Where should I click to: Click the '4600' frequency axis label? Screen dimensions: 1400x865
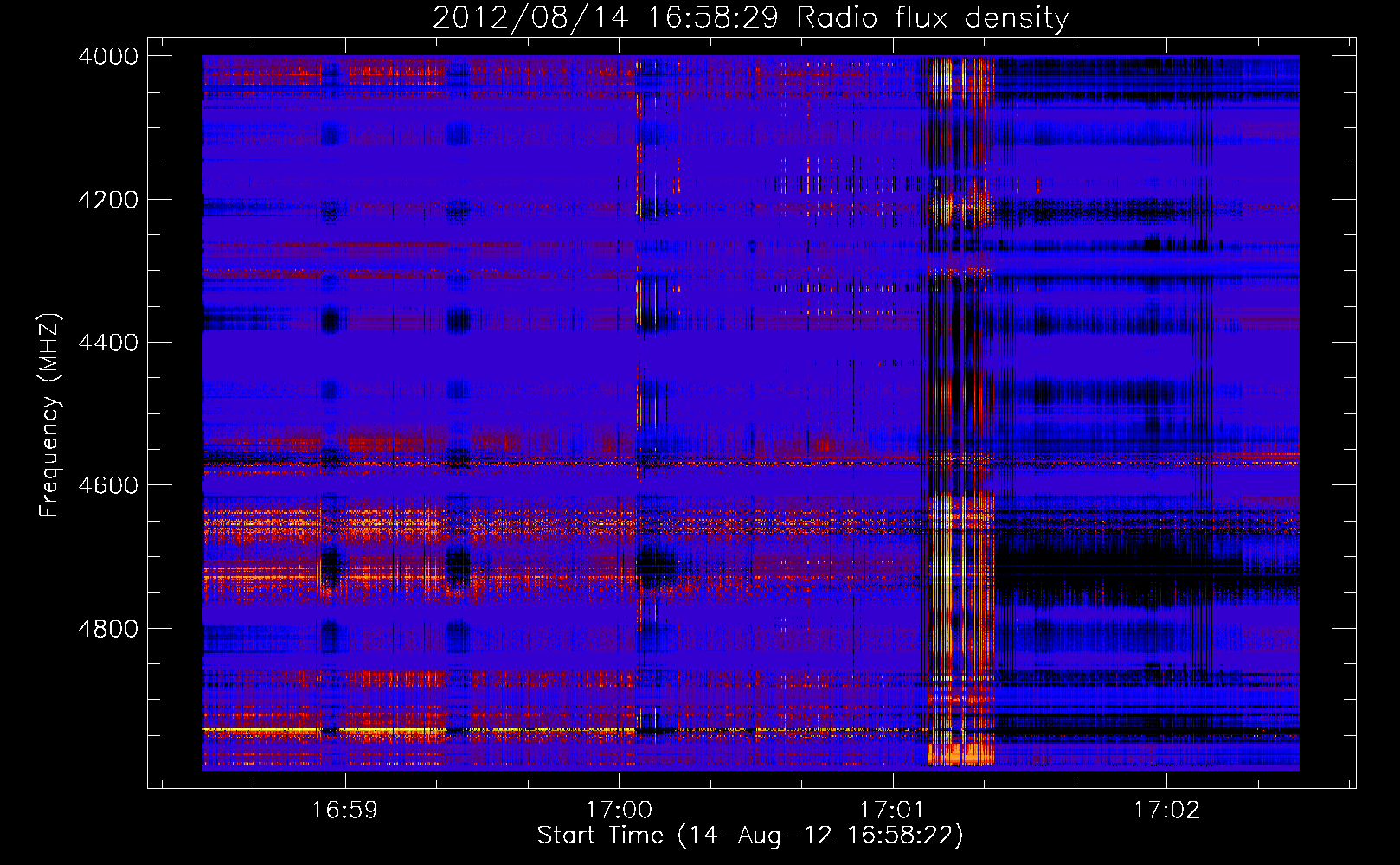coord(108,485)
